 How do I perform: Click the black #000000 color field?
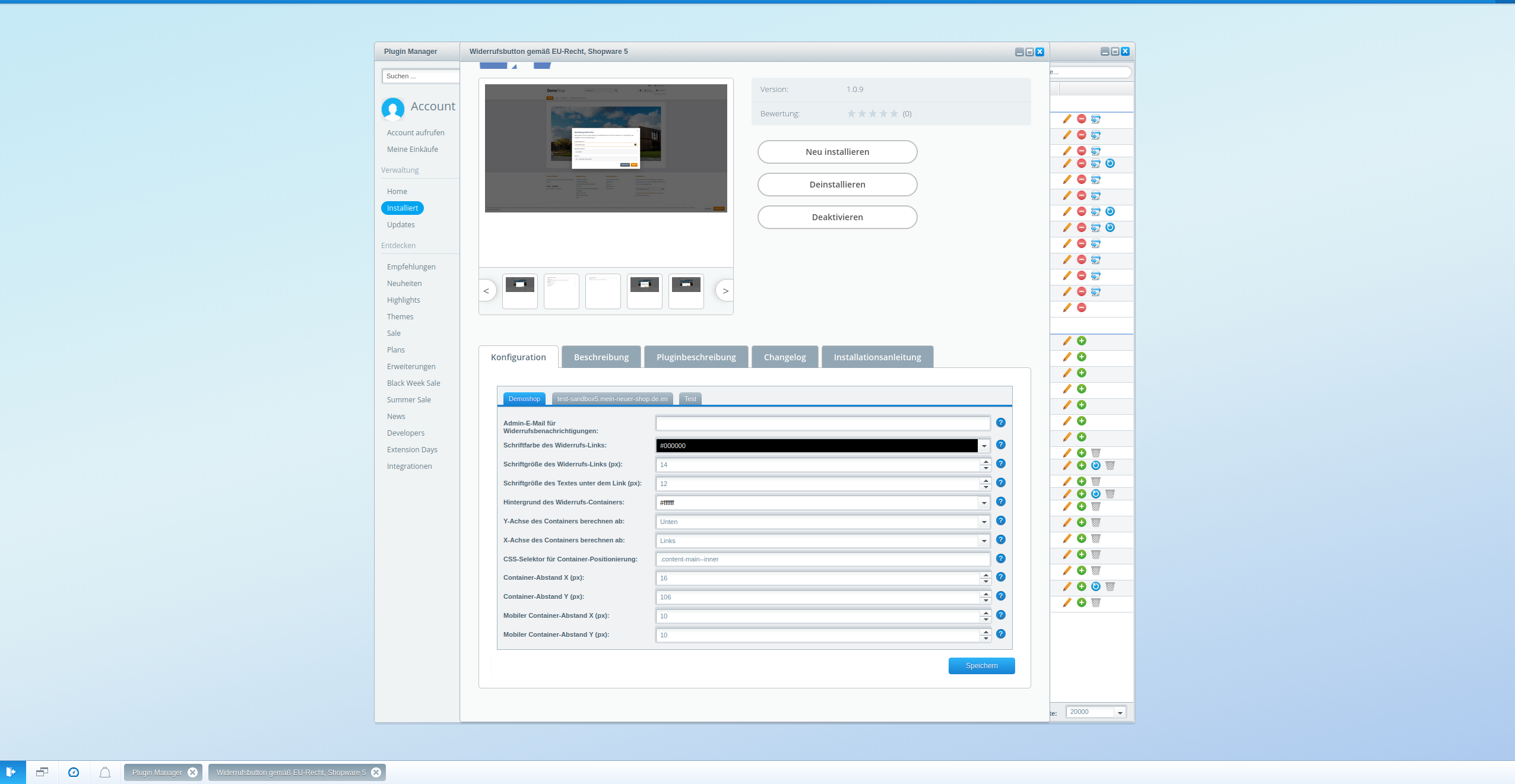click(x=817, y=446)
